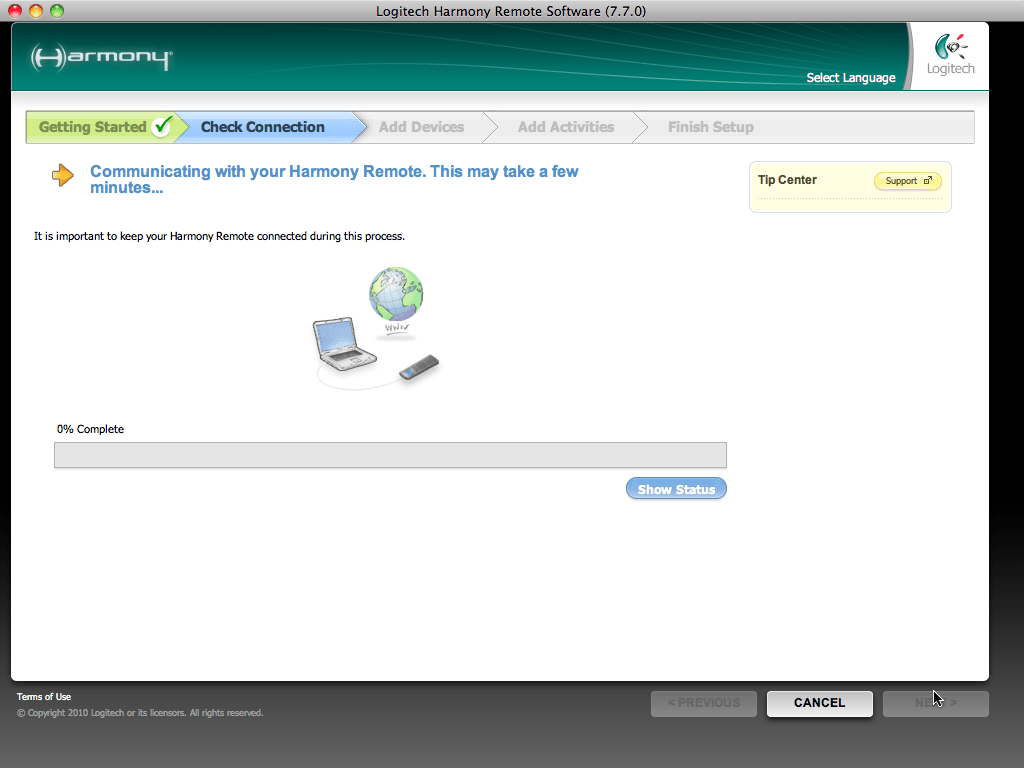This screenshot has width=1024, height=768.
Task: Select the Check Connection step tab
Action: [x=262, y=127]
